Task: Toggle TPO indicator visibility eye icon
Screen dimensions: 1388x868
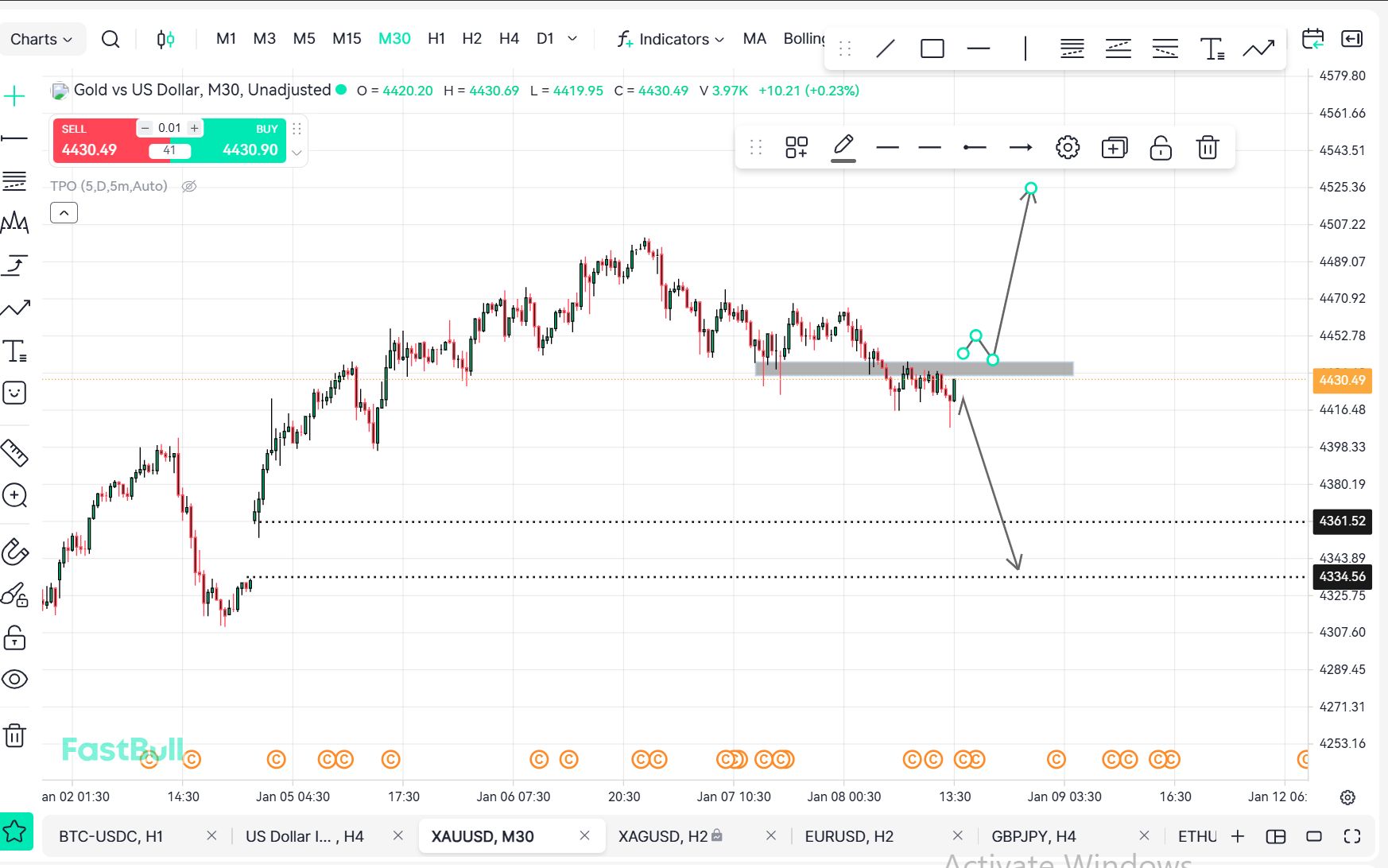Action: [x=189, y=187]
